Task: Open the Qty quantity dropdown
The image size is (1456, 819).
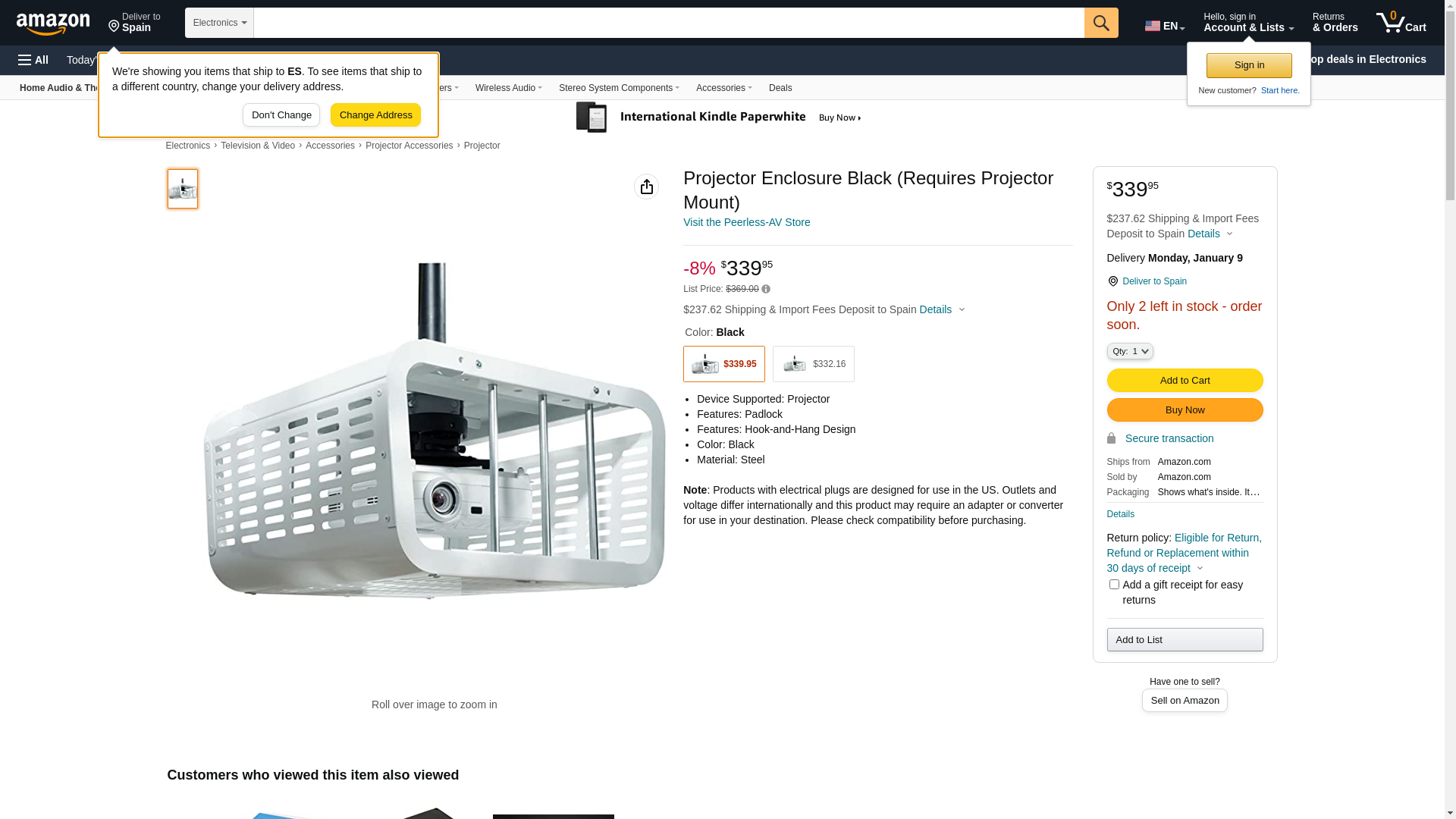Action: [1130, 351]
